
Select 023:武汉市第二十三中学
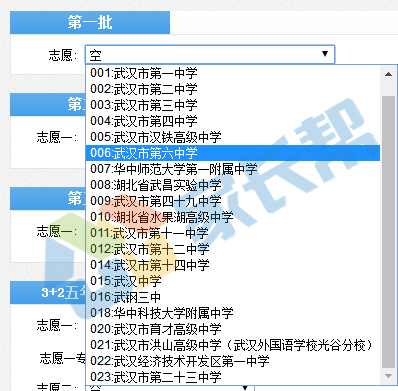[233, 377]
